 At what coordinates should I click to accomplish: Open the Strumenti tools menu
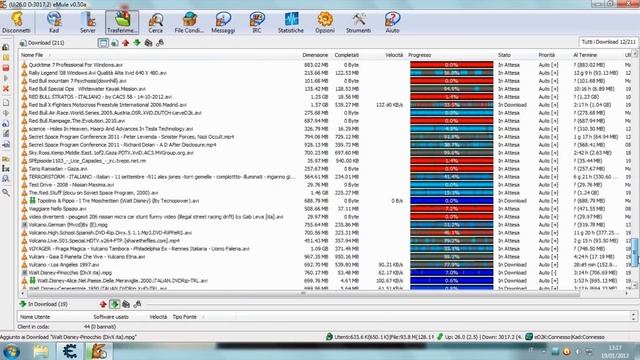tap(358, 22)
